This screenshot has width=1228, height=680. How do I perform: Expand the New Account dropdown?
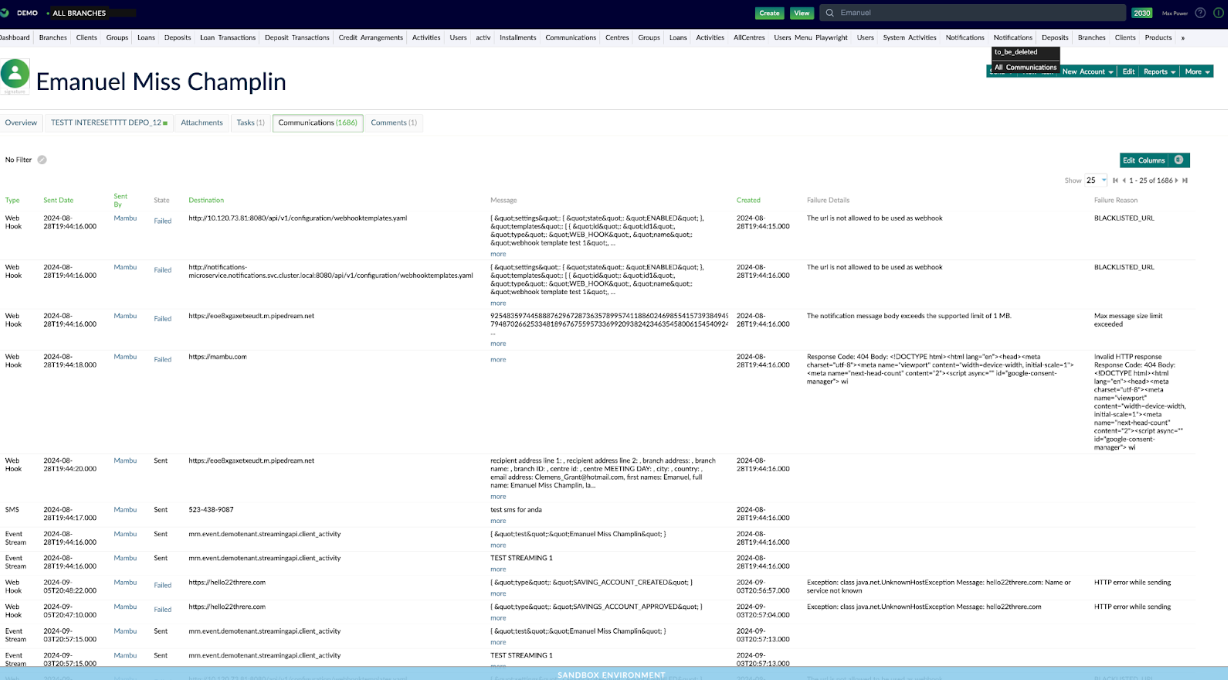pos(1087,72)
